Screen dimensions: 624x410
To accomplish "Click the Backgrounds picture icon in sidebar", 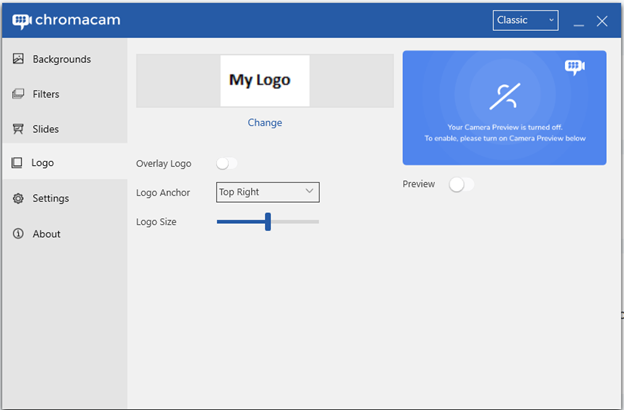I will 18,59.
